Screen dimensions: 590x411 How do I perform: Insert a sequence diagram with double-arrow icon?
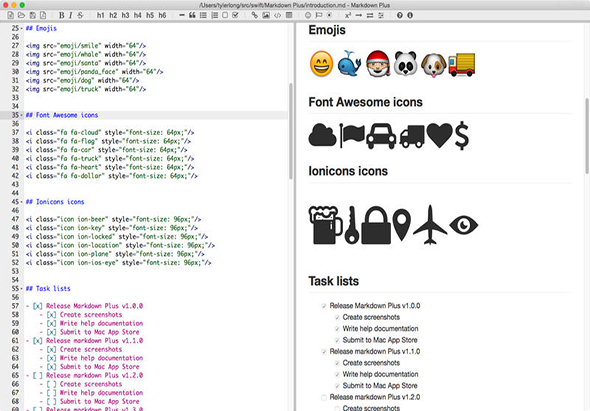370,15
